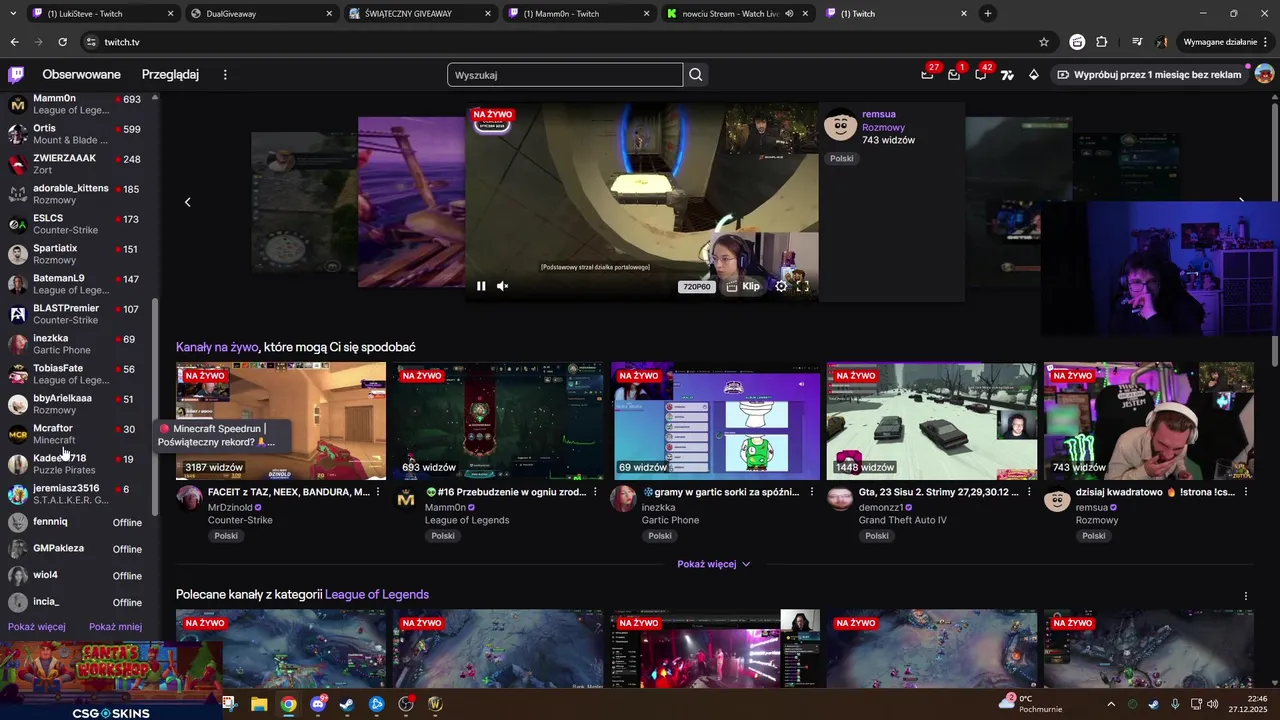This screenshot has height=720, width=1280.
Task: Open the whispers chat icon with badge 42
Action: (x=981, y=75)
